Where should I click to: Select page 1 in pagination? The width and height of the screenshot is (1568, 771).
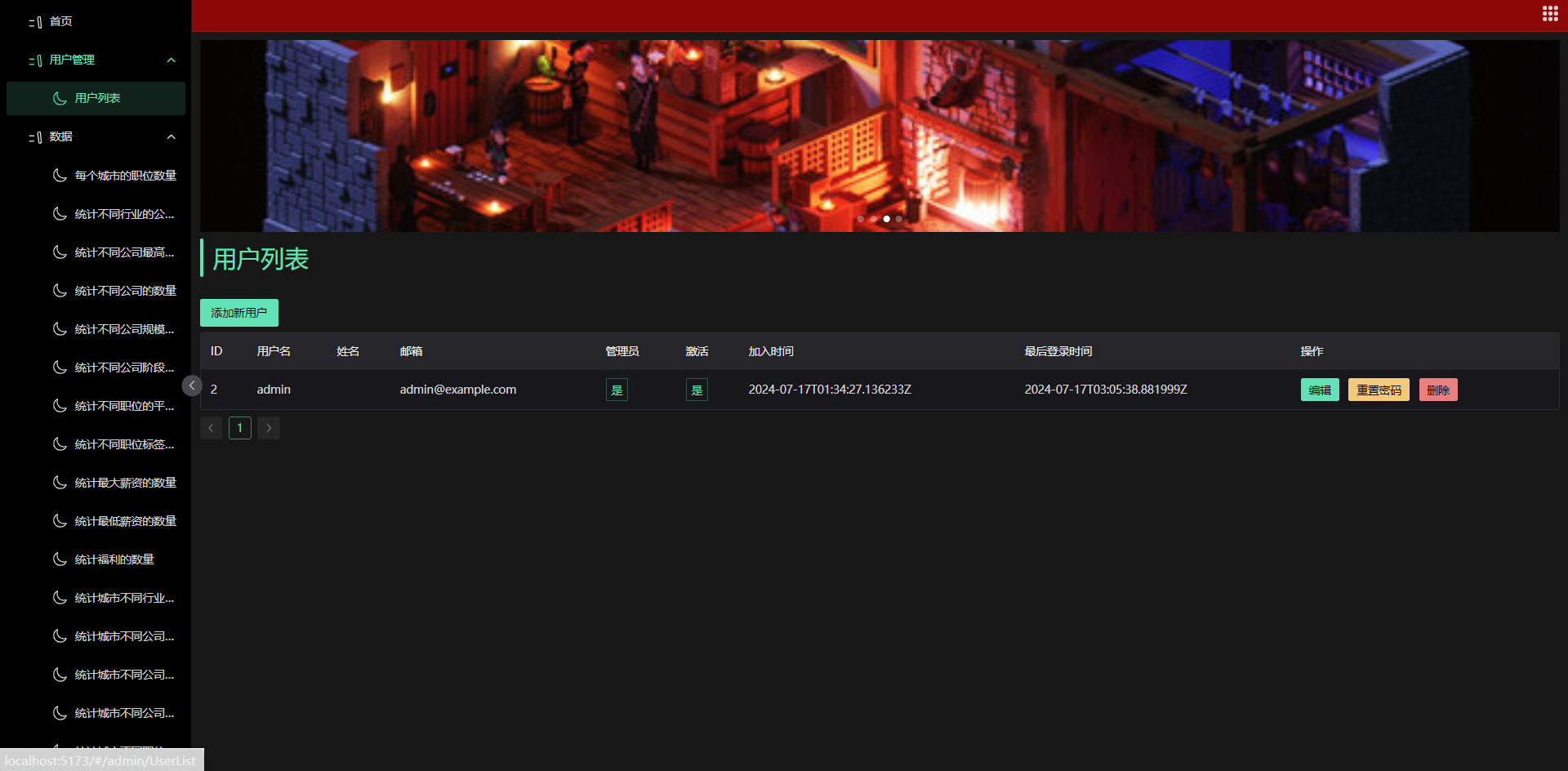[240, 428]
